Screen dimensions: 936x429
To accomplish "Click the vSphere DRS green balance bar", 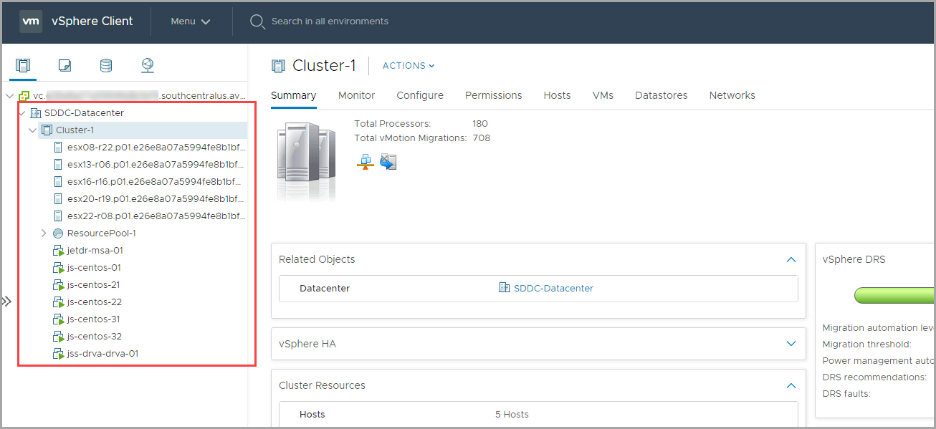I will (x=895, y=295).
